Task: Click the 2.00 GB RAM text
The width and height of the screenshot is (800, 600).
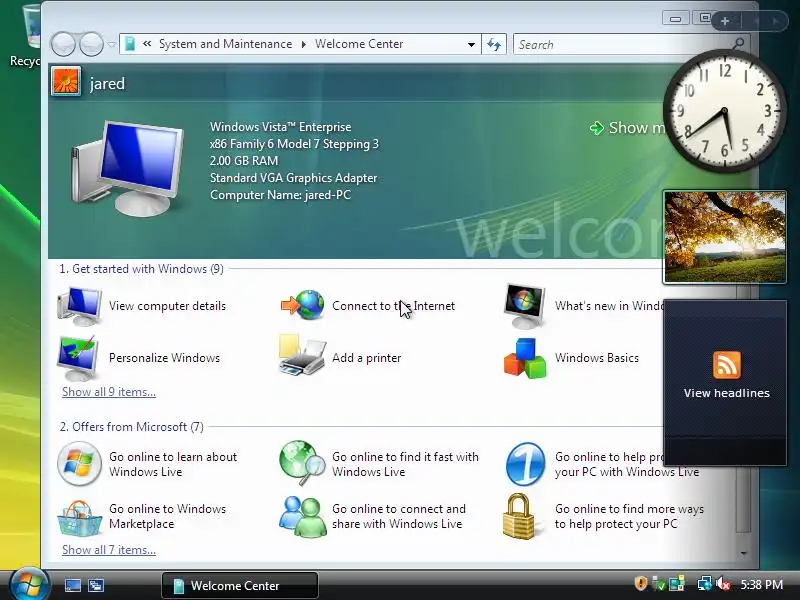Action: coord(244,161)
